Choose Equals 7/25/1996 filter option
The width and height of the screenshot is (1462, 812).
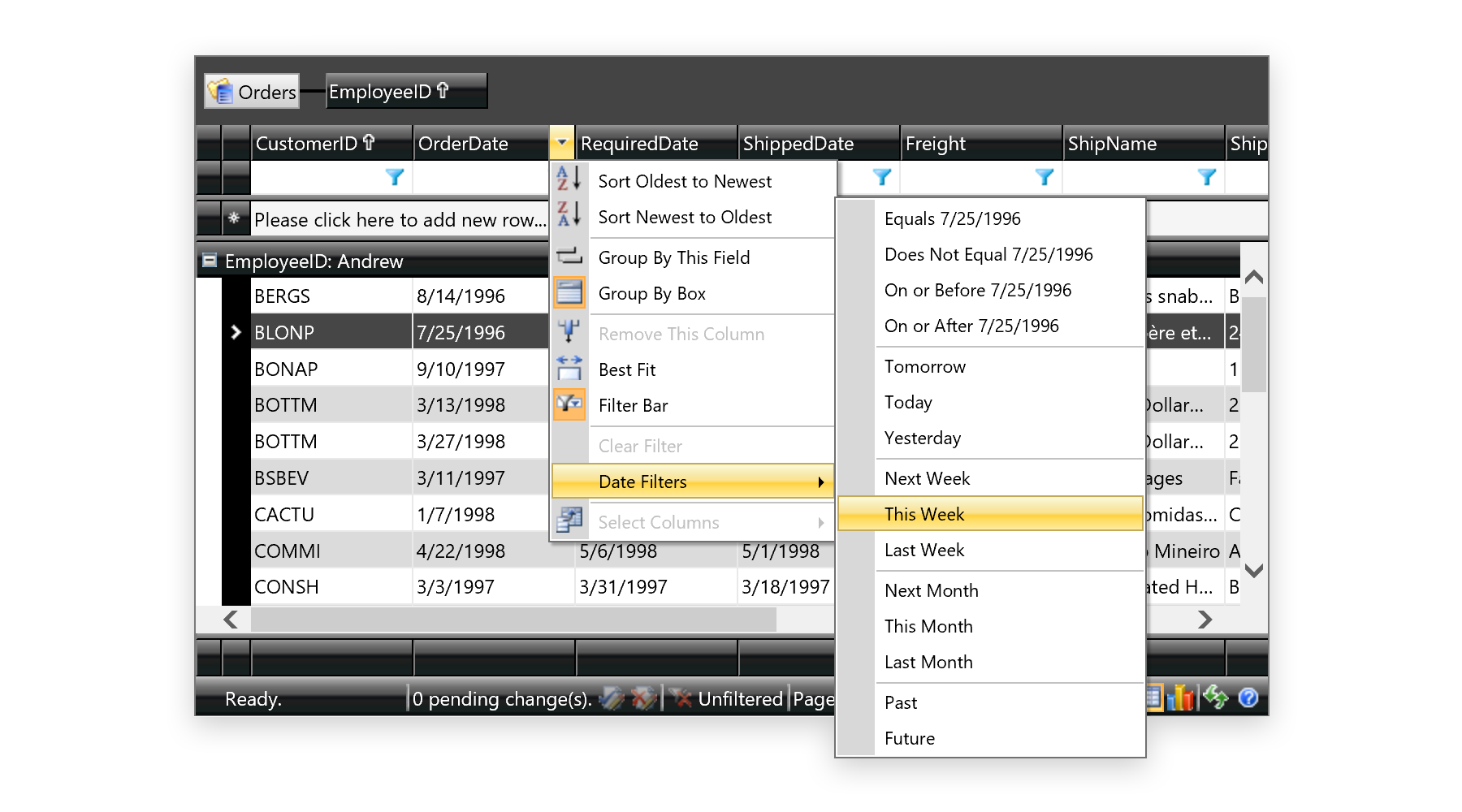pos(952,218)
